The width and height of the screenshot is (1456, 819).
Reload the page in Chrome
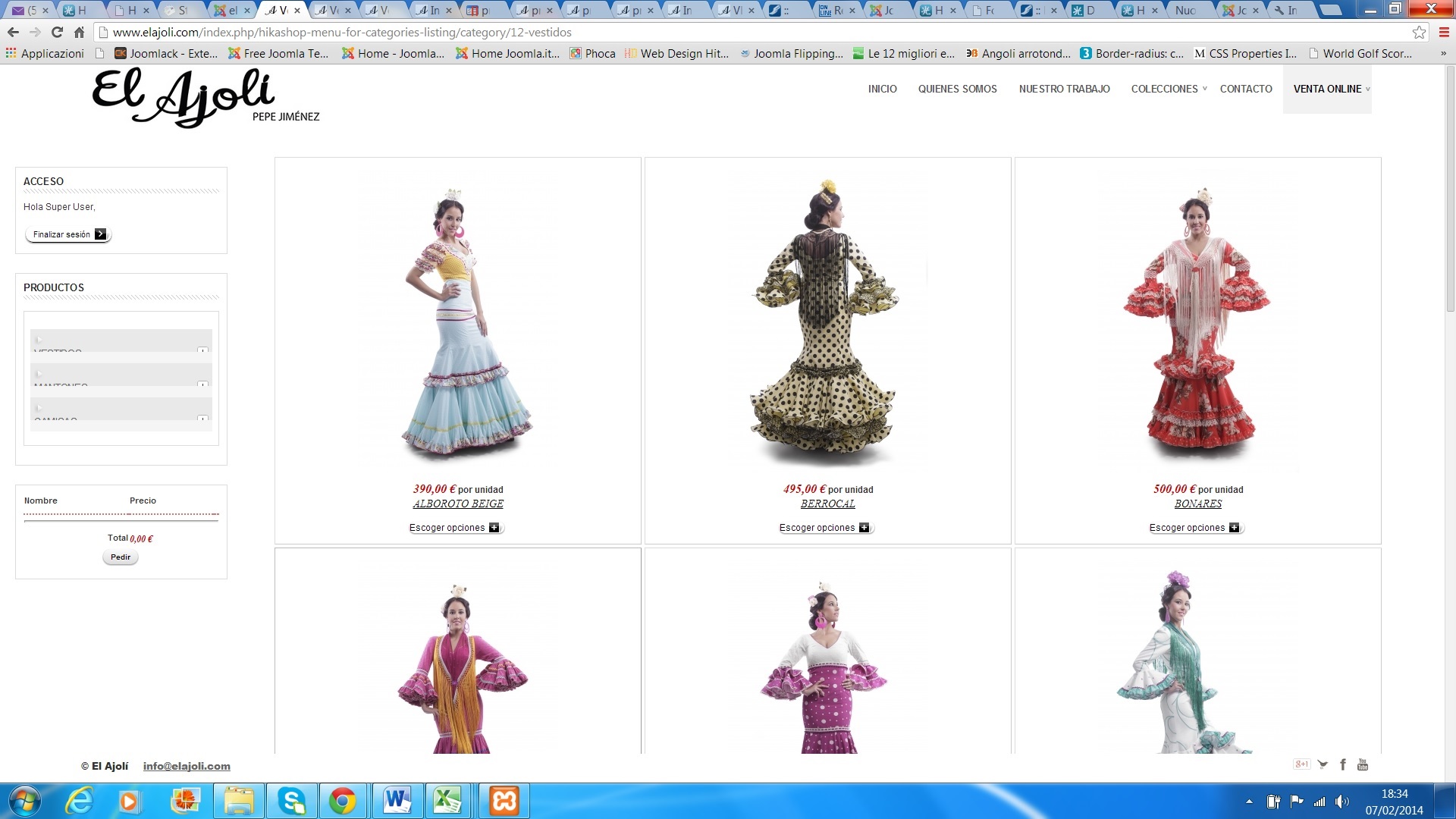point(57,32)
